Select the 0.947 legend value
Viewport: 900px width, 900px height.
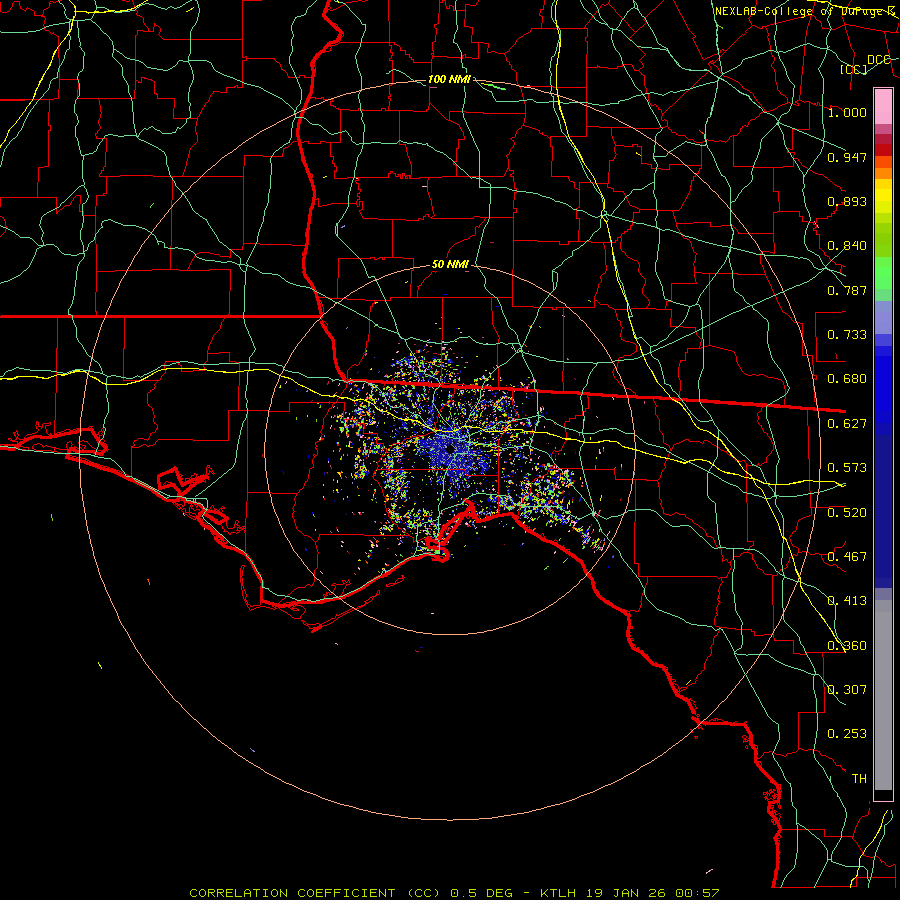[847, 157]
